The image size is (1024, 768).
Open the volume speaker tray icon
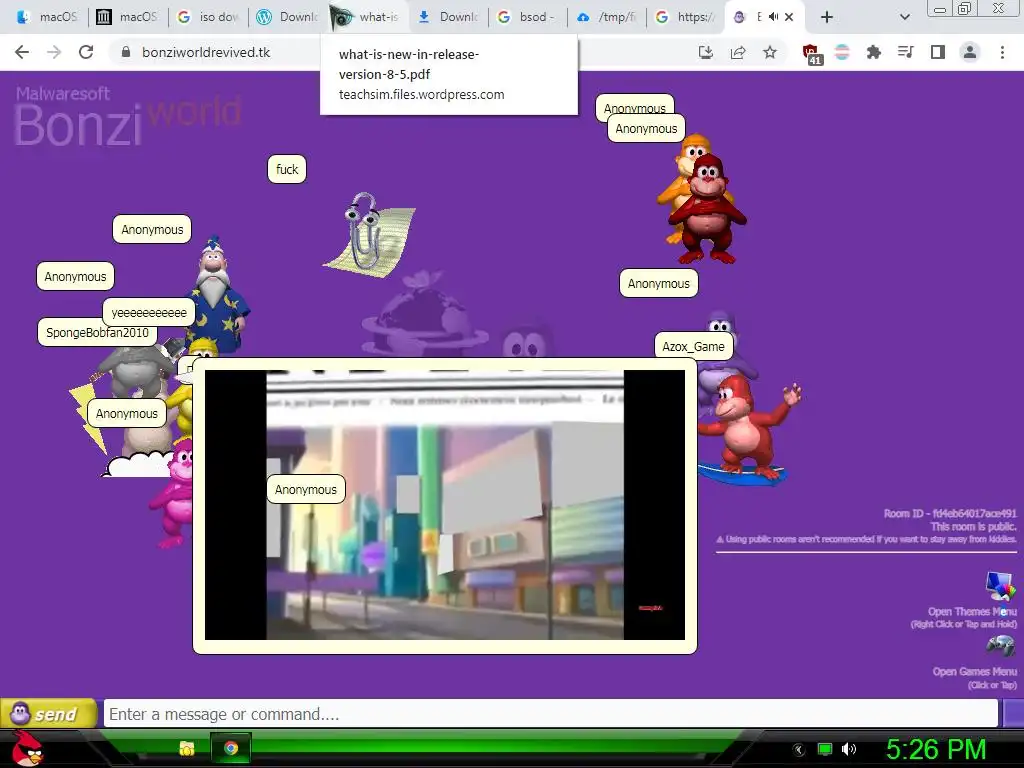(849, 749)
